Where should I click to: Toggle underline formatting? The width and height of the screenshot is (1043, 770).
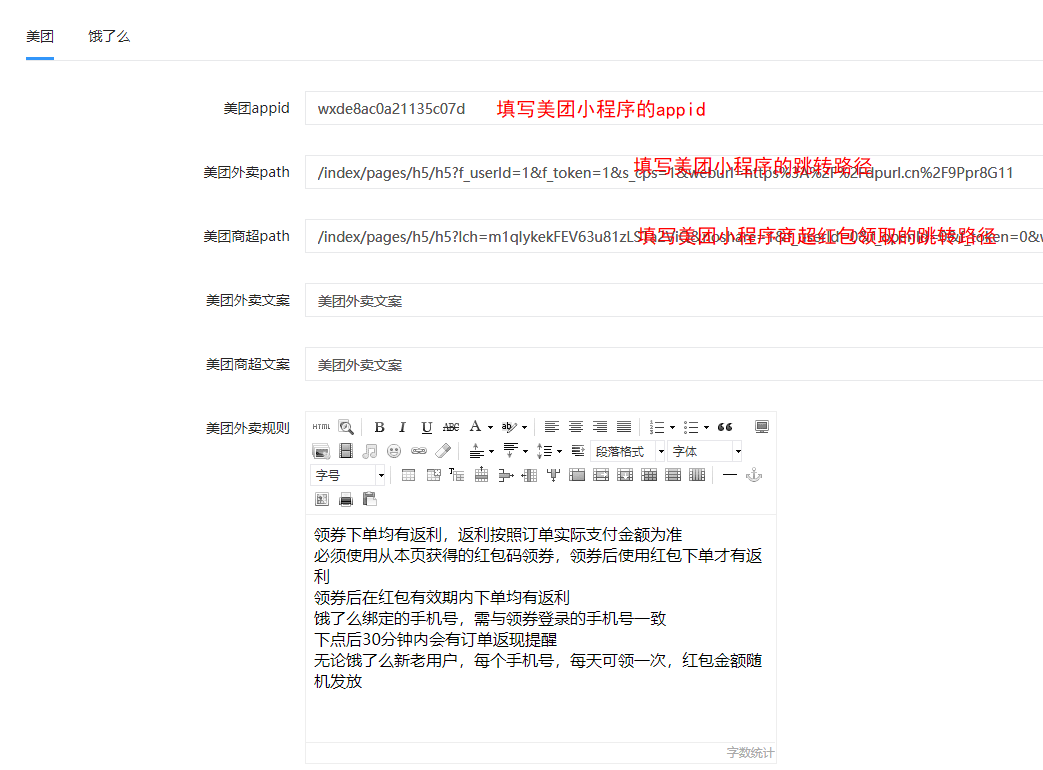(426, 427)
